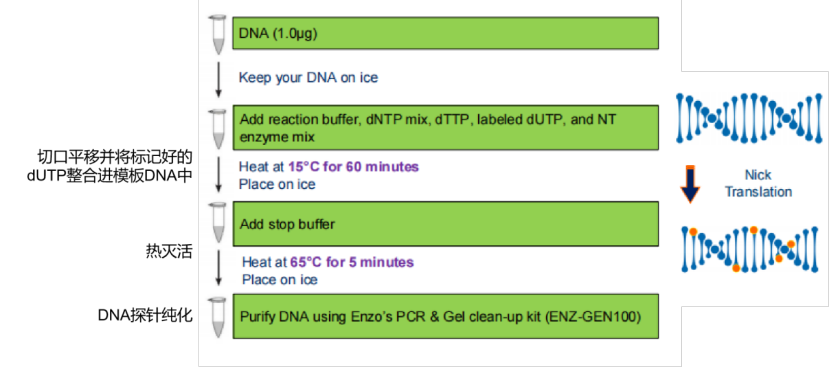Click the tube icon beside DNA (1.0µg)

tap(217, 35)
